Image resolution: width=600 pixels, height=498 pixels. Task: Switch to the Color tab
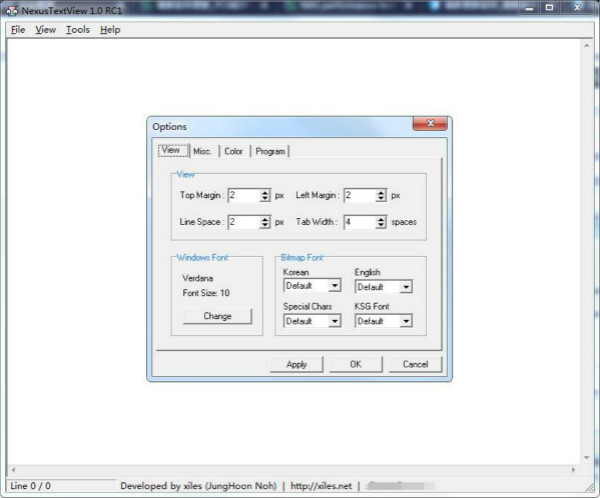[233, 151]
